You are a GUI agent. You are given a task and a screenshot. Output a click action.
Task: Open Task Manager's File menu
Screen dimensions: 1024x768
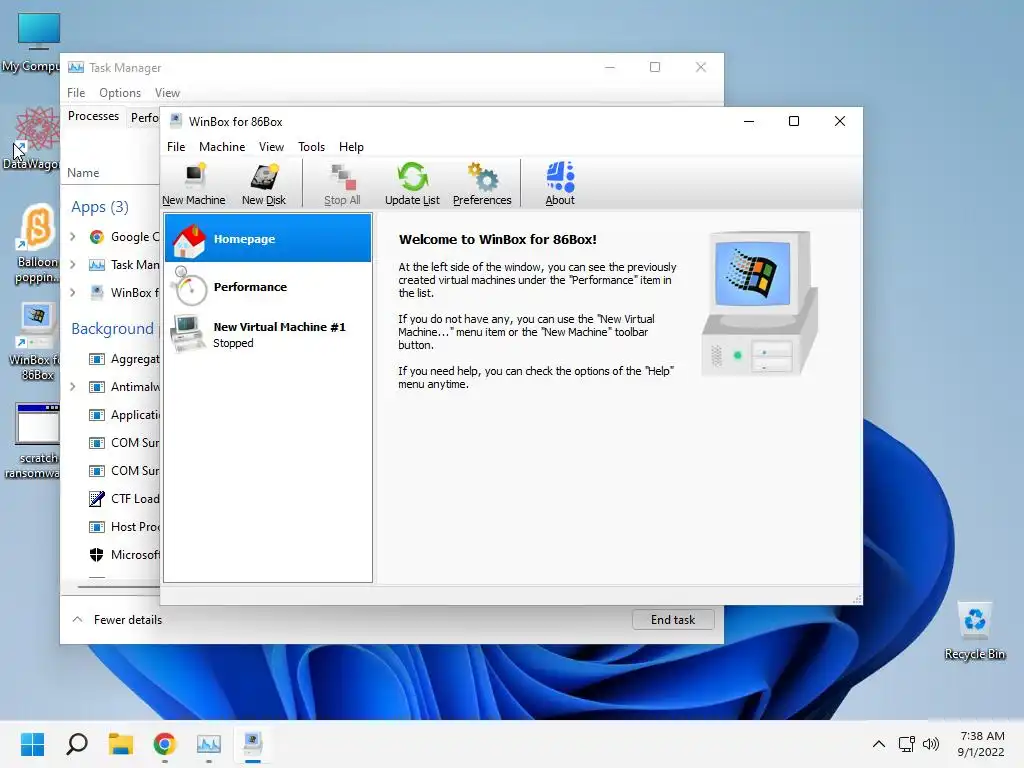[x=76, y=93]
